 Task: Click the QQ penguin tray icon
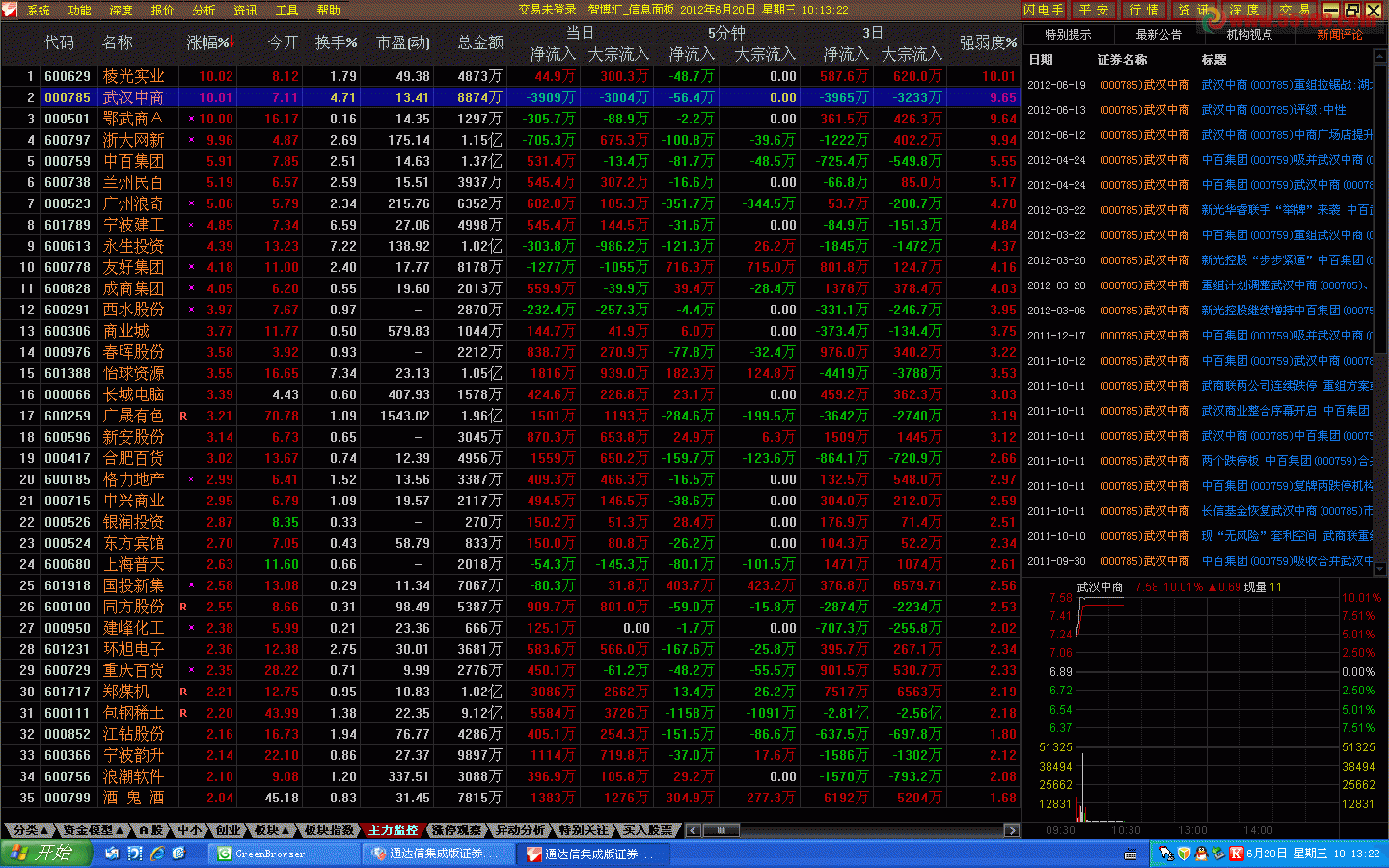1201,854
